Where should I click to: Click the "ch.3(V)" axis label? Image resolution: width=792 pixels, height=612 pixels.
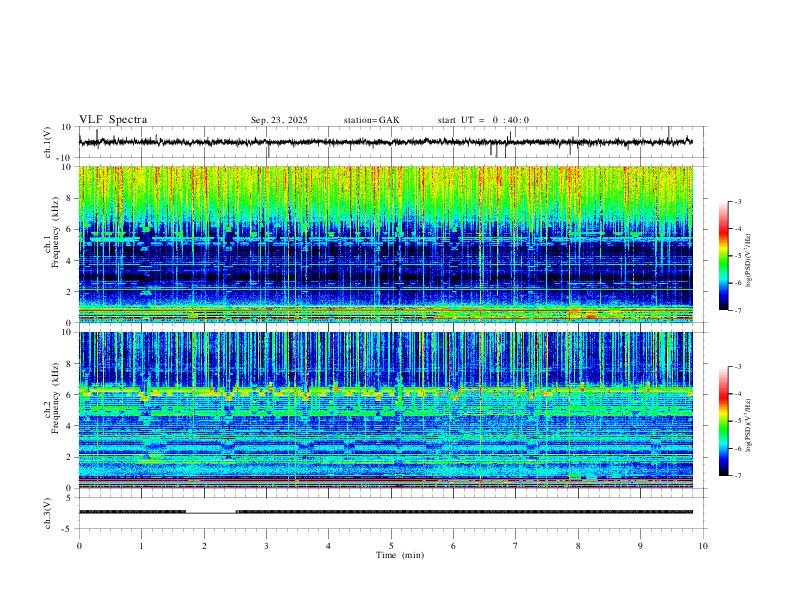[x=48, y=513]
